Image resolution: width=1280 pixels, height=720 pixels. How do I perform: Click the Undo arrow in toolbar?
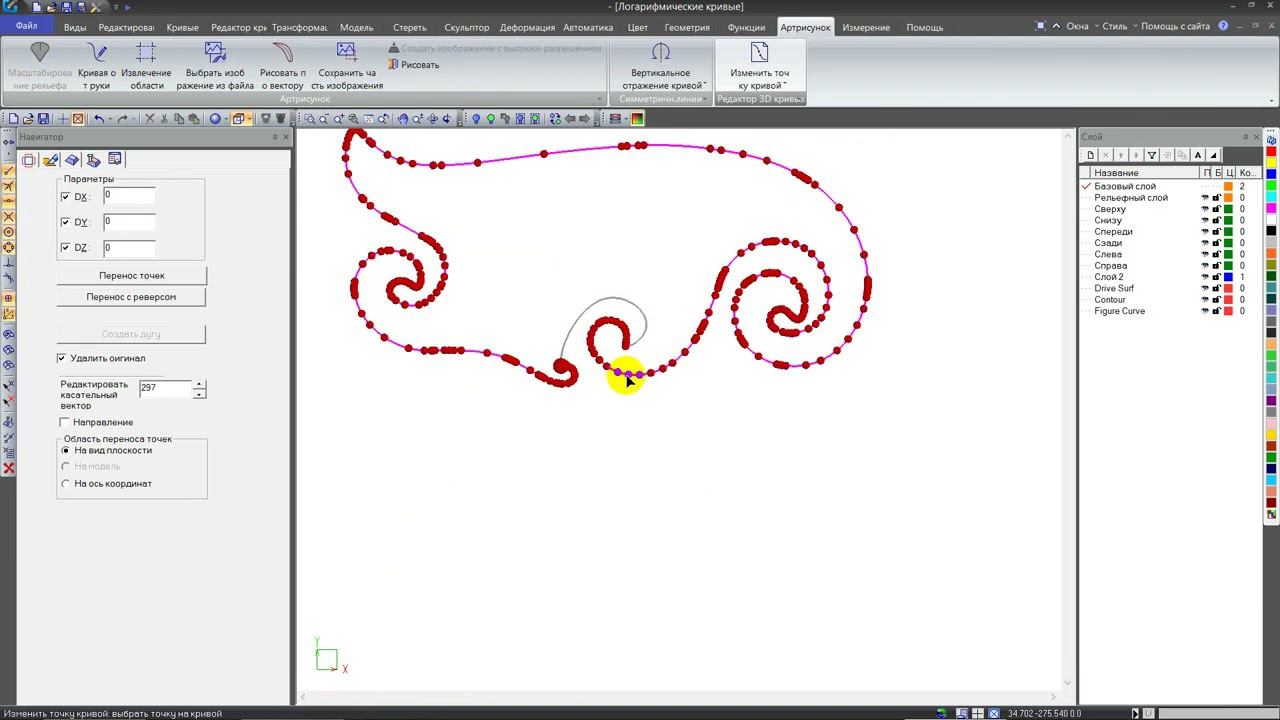coord(99,119)
